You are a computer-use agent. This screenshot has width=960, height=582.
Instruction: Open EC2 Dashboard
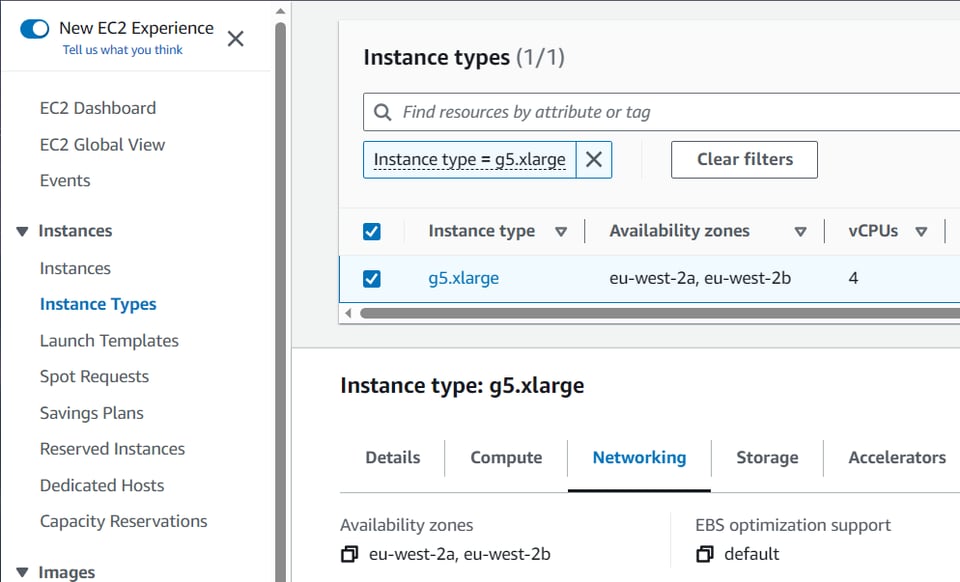(98, 108)
